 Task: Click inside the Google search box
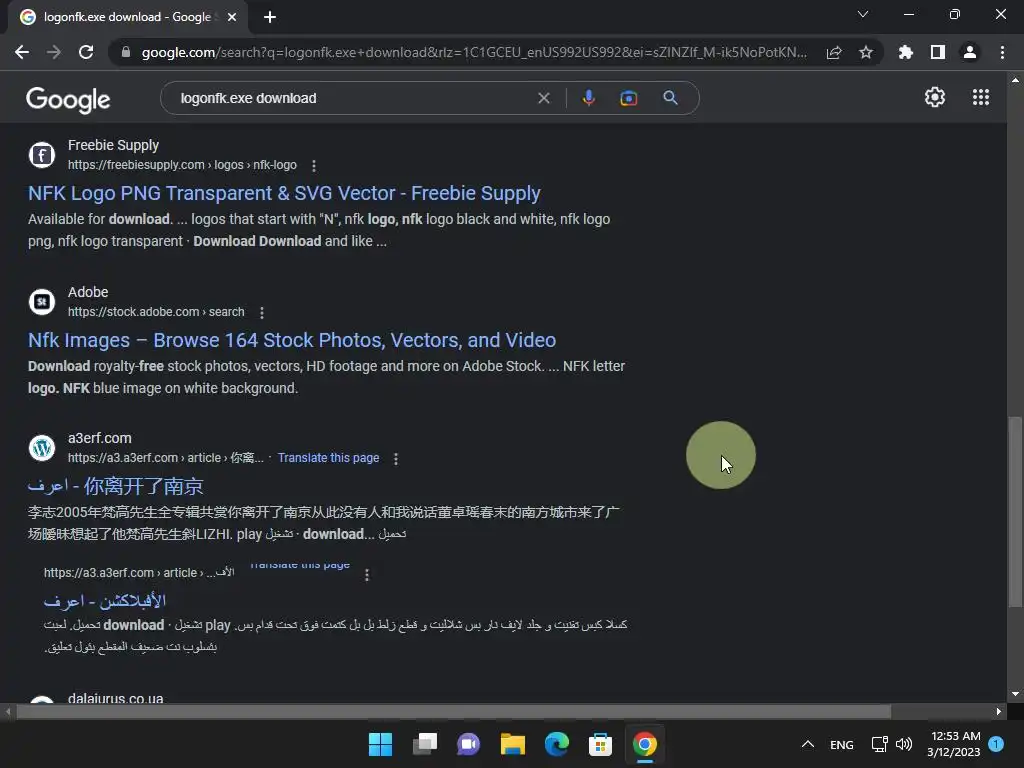coord(353,98)
